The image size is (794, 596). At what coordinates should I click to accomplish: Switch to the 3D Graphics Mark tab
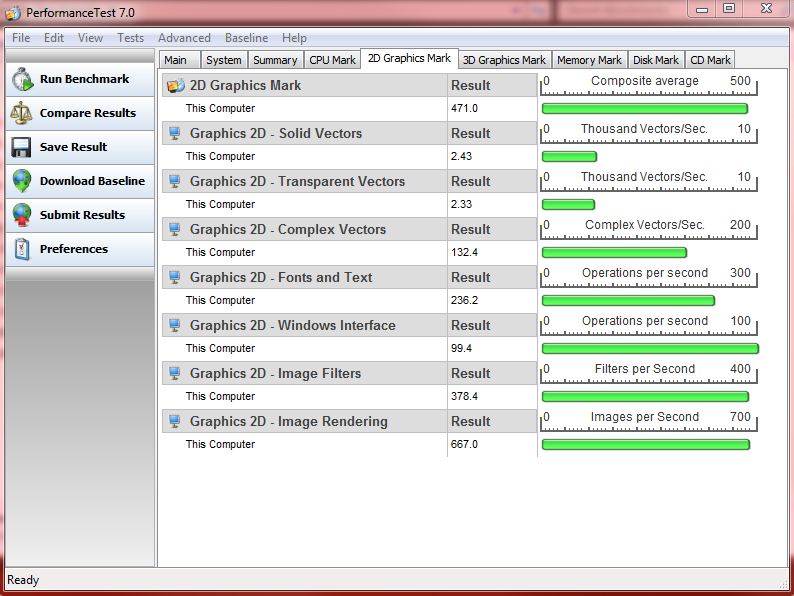point(504,60)
